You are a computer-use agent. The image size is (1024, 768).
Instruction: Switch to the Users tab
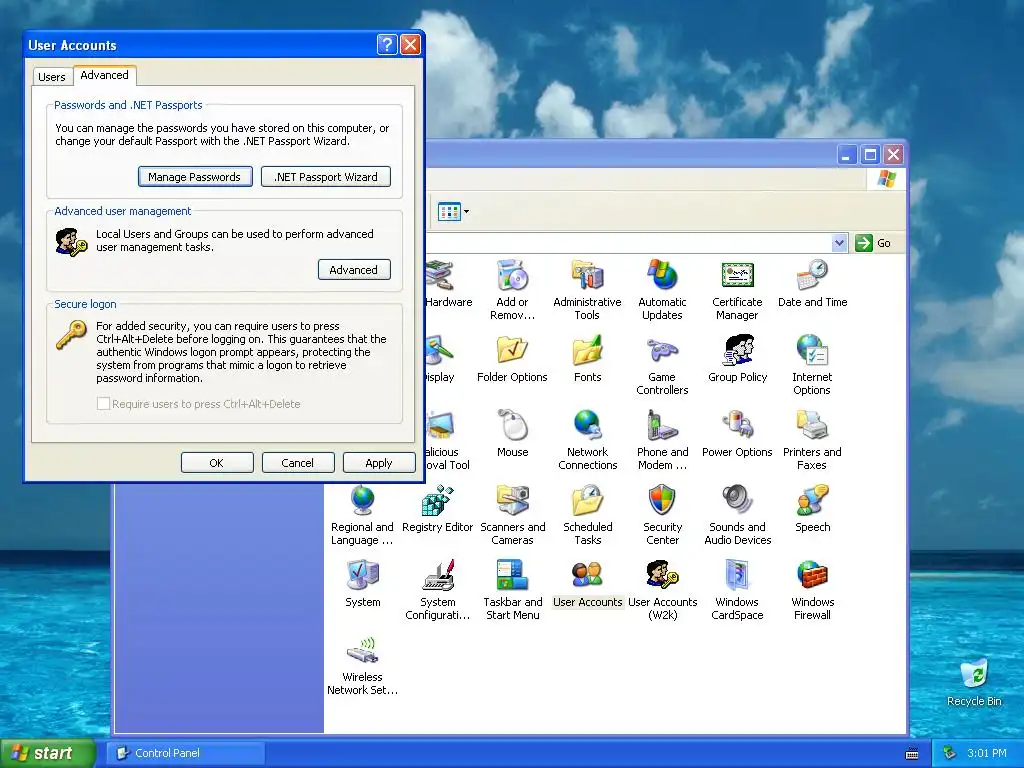(52, 76)
